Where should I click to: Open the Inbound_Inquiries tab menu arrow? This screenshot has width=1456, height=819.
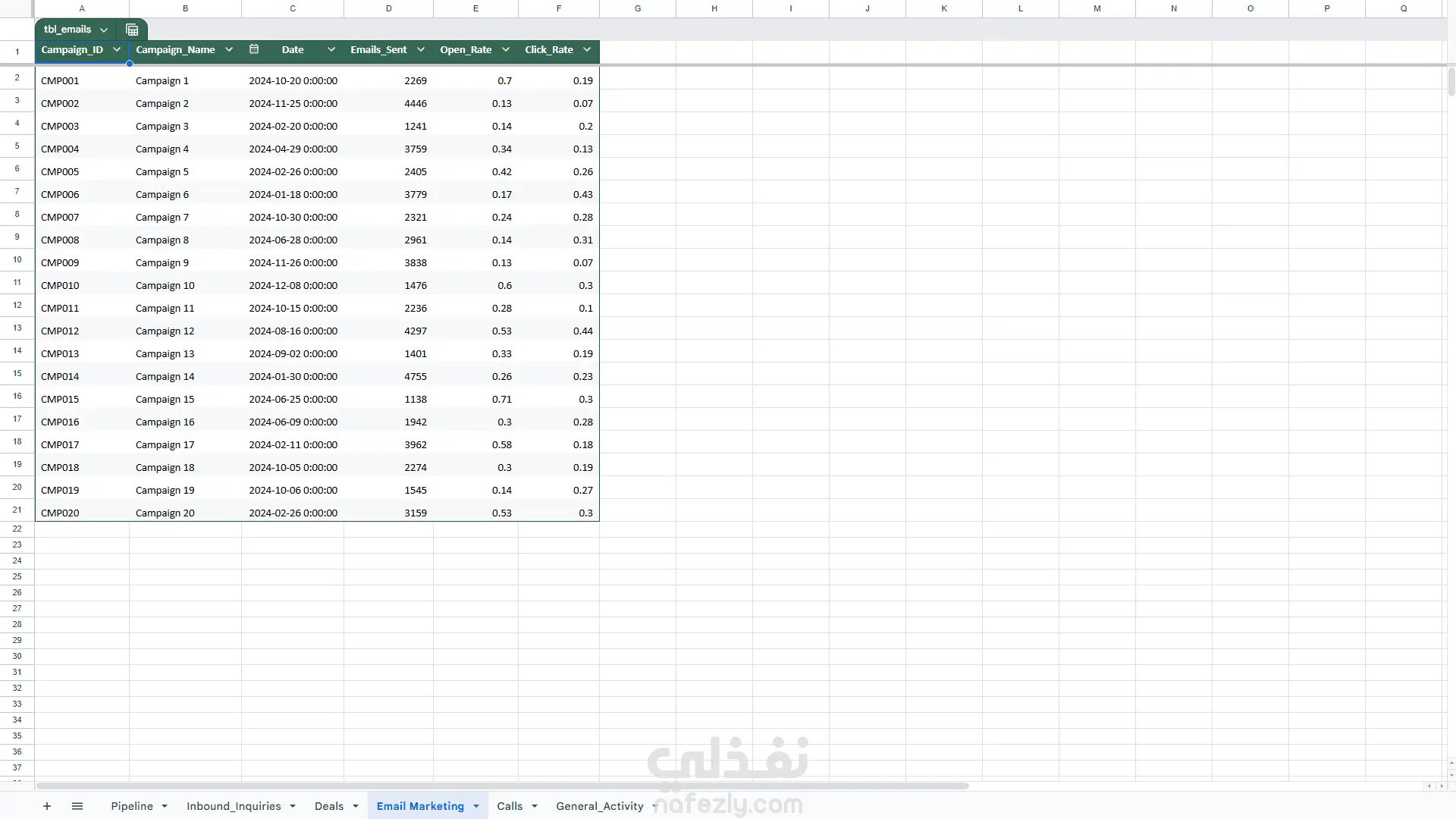pyautogui.click(x=293, y=806)
